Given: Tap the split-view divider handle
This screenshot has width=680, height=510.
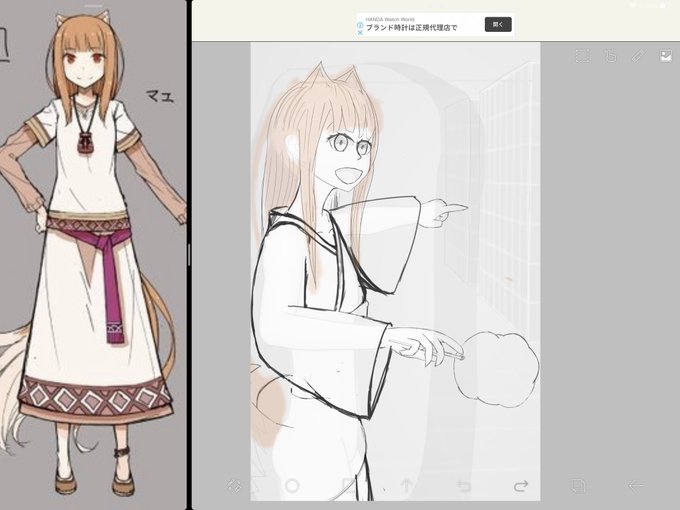Looking at the screenshot, I should (x=189, y=255).
